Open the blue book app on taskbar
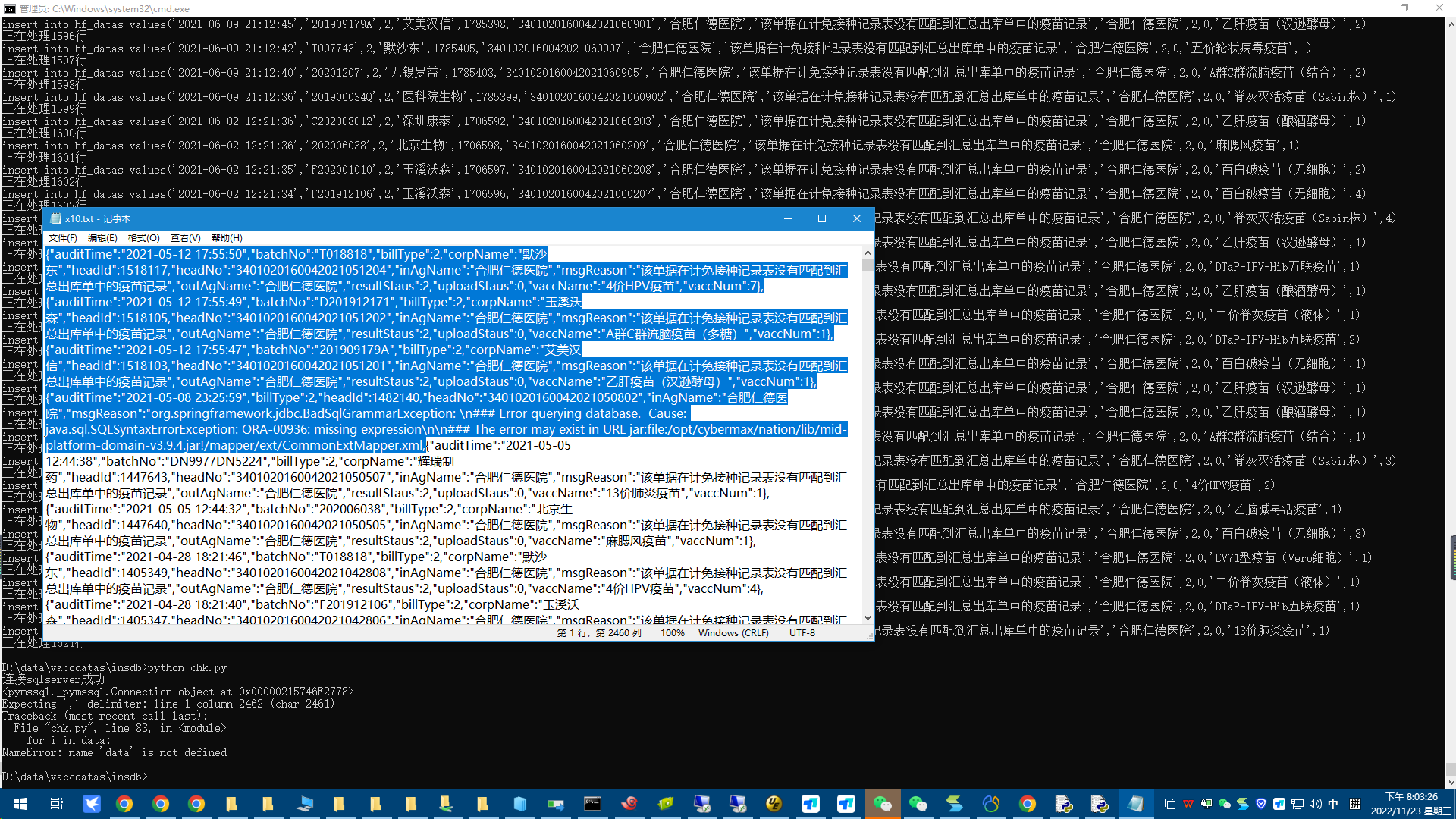 [519, 804]
